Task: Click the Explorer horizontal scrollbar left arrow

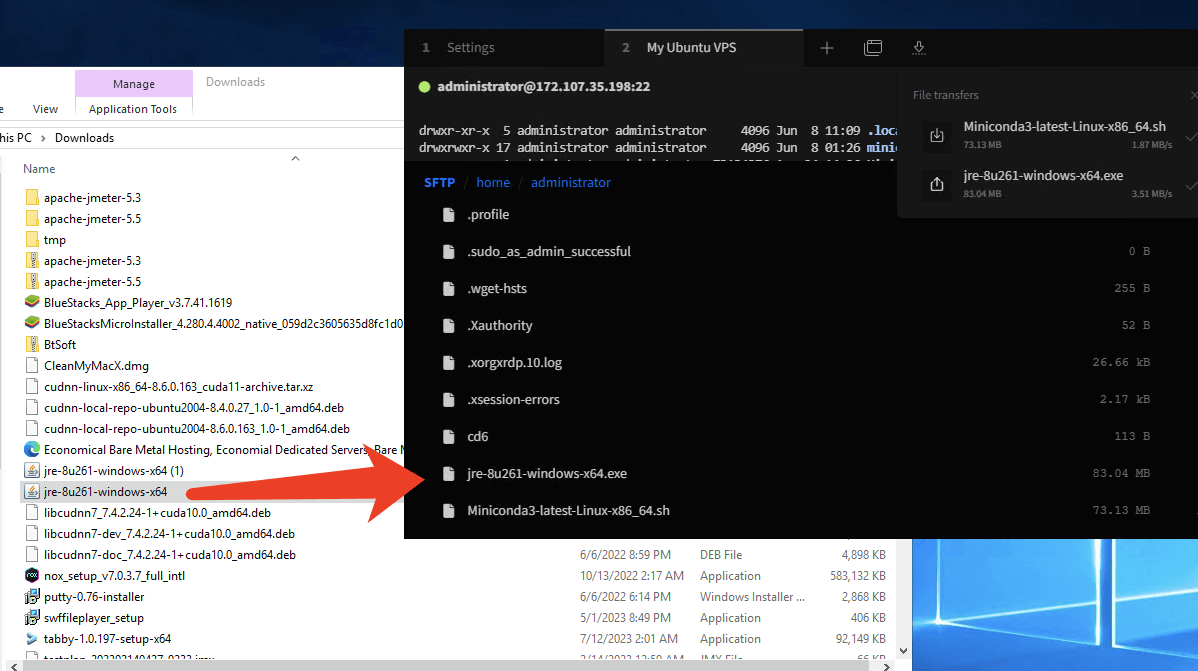Action: (x=14, y=666)
